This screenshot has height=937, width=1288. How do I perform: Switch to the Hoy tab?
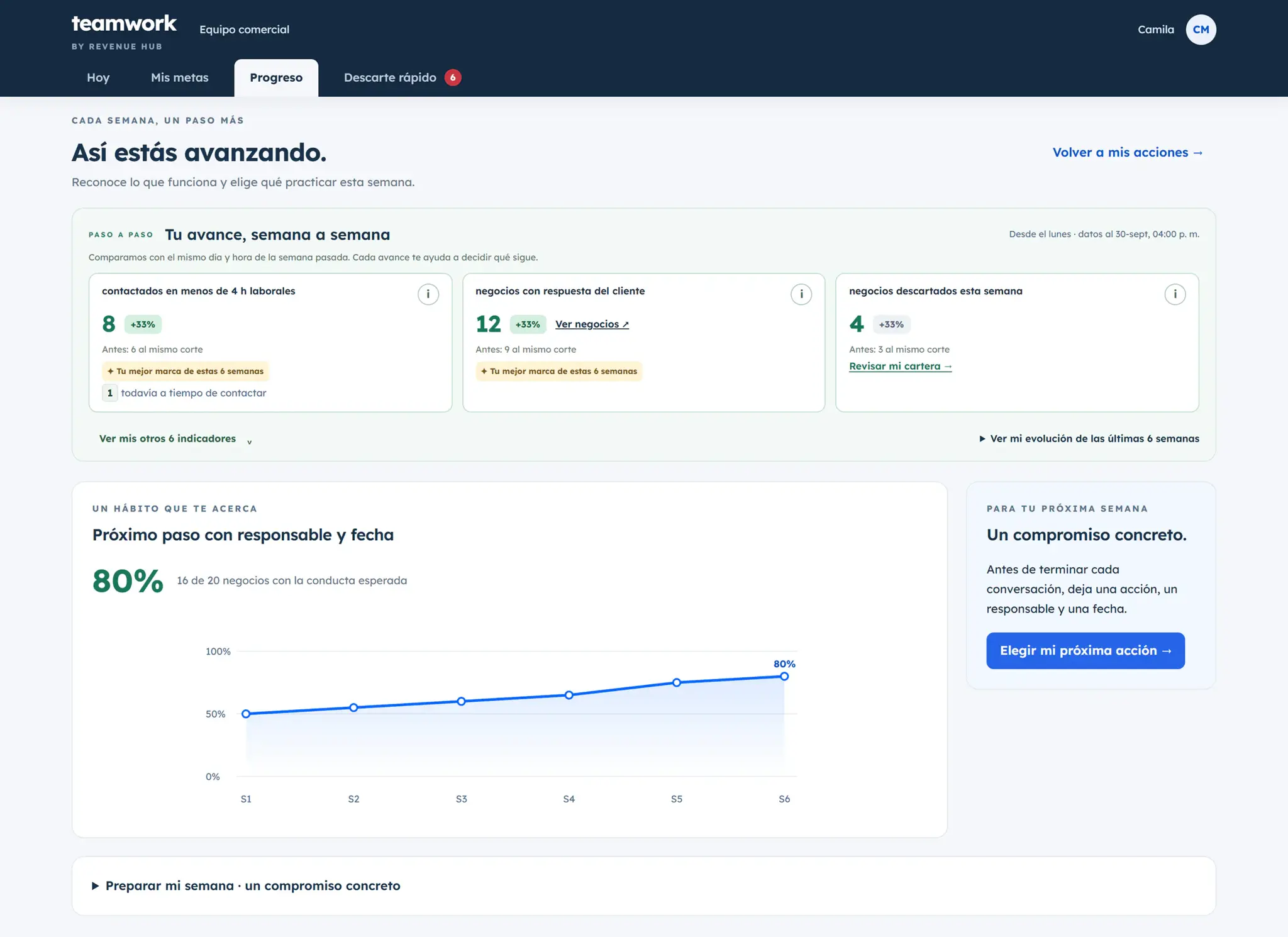click(x=98, y=77)
